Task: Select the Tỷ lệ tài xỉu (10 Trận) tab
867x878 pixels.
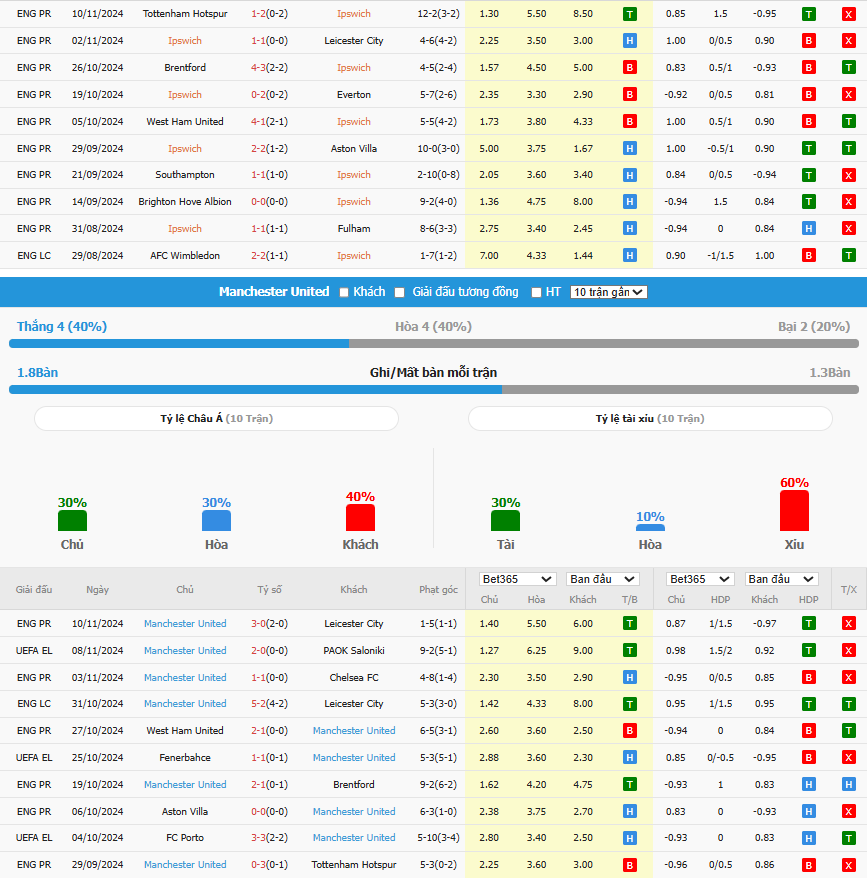Action: [650, 418]
